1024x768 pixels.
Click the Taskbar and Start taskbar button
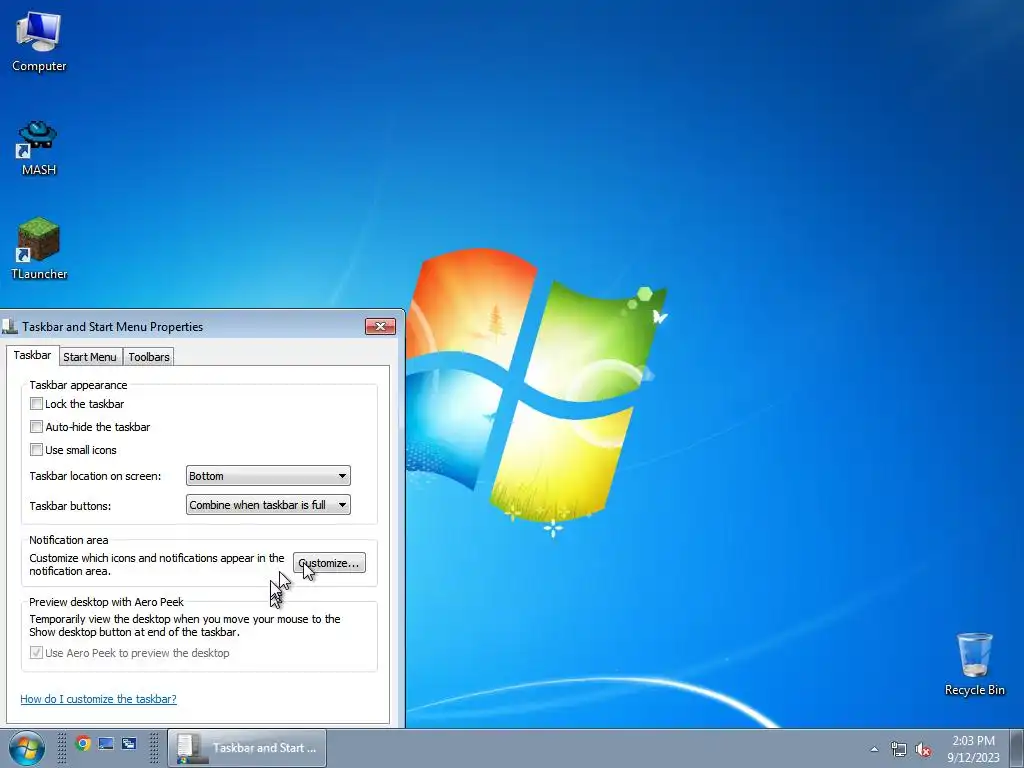coord(248,748)
